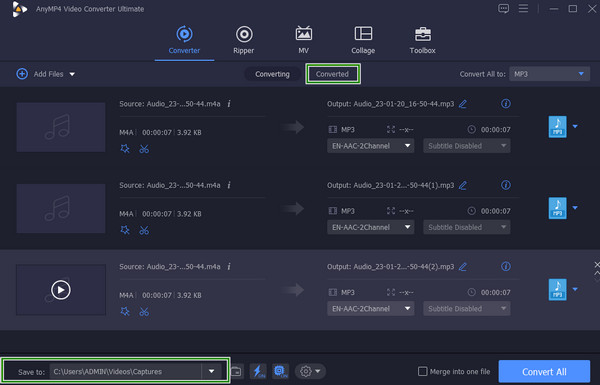
Task: Expand format arrow beside first MP3 icon
Action: pyautogui.click(x=575, y=126)
